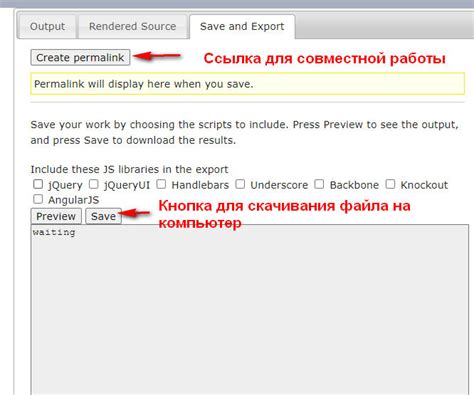Switch to the Output tab
474x395 pixels.
point(47,26)
